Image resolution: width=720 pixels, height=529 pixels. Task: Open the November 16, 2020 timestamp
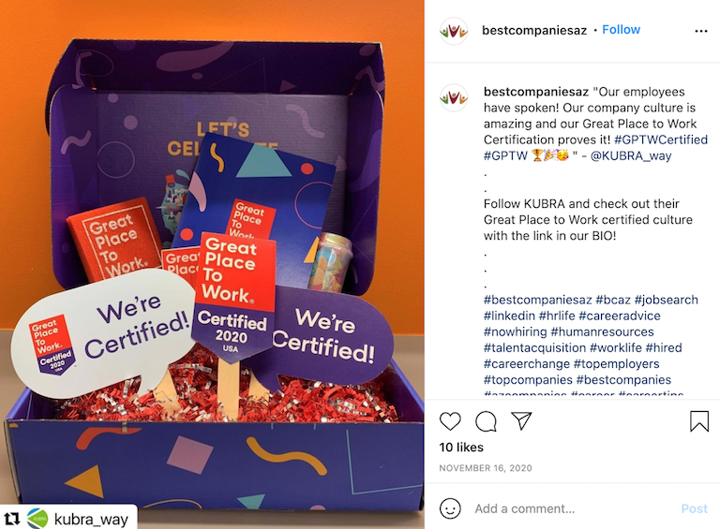pos(485,468)
